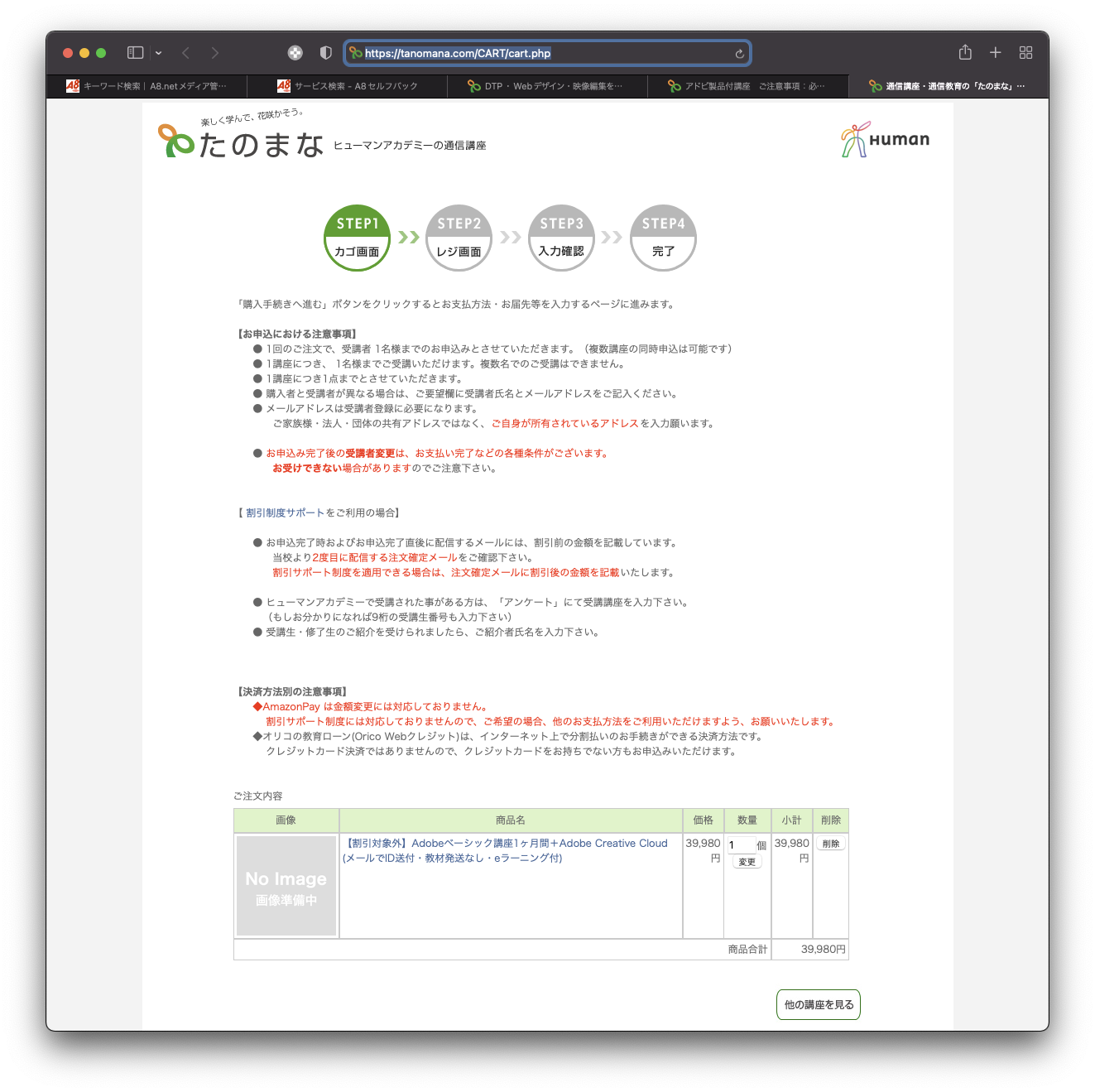The width and height of the screenshot is (1095, 1092).
Task: Click the 他の講座を見る button
Action: pos(819,1005)
